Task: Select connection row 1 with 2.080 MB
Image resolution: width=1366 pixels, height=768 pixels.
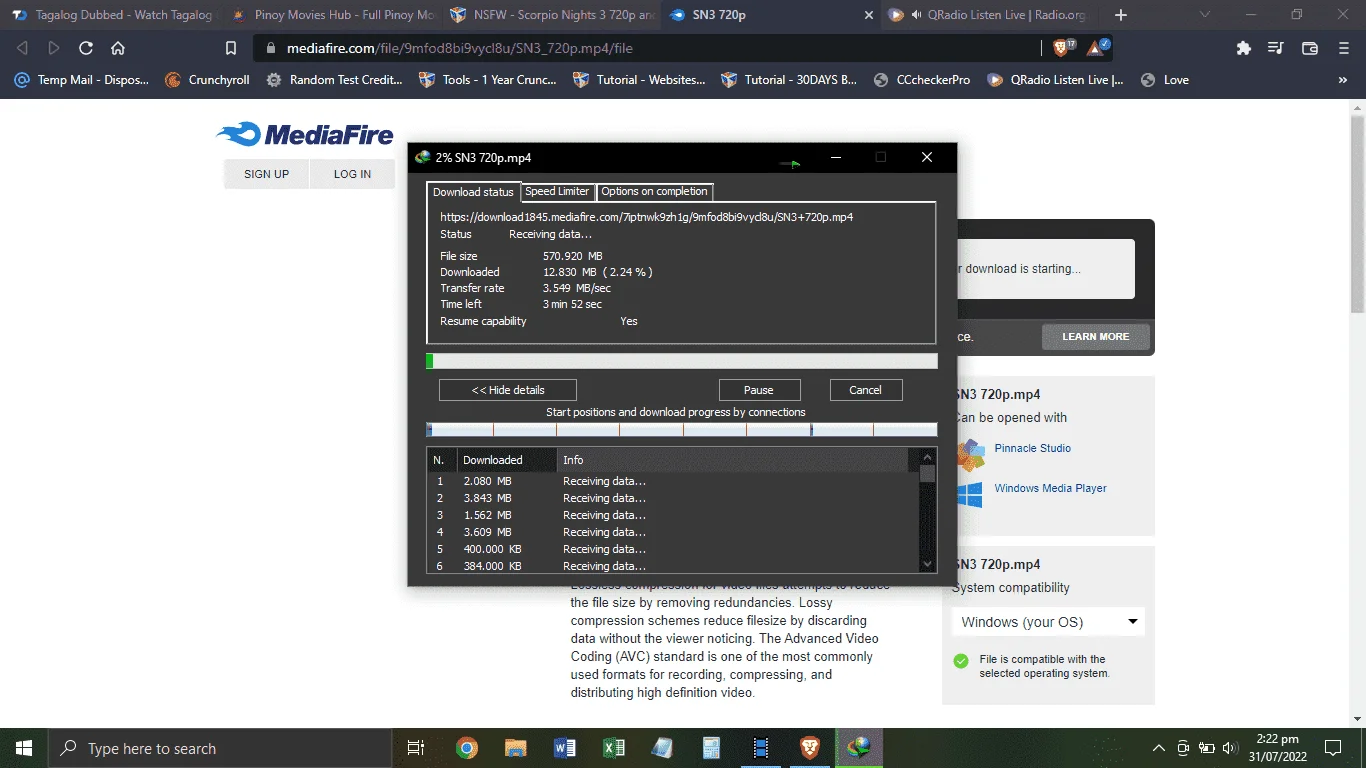Action: pos(672,481)
